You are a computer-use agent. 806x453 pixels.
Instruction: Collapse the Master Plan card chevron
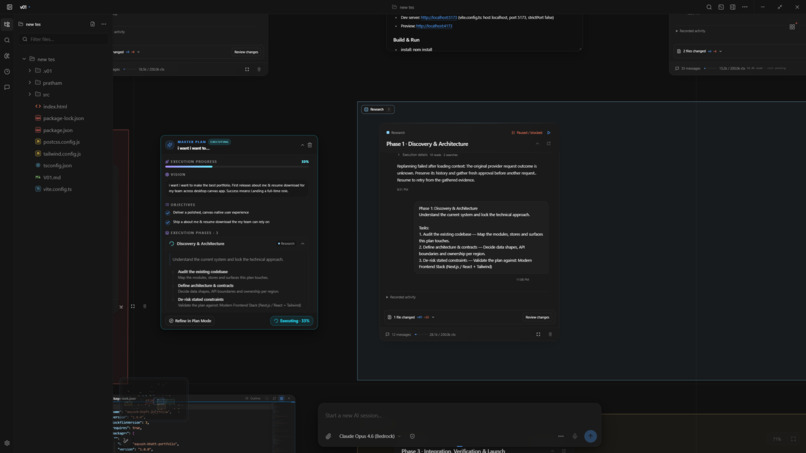[302, 145]
